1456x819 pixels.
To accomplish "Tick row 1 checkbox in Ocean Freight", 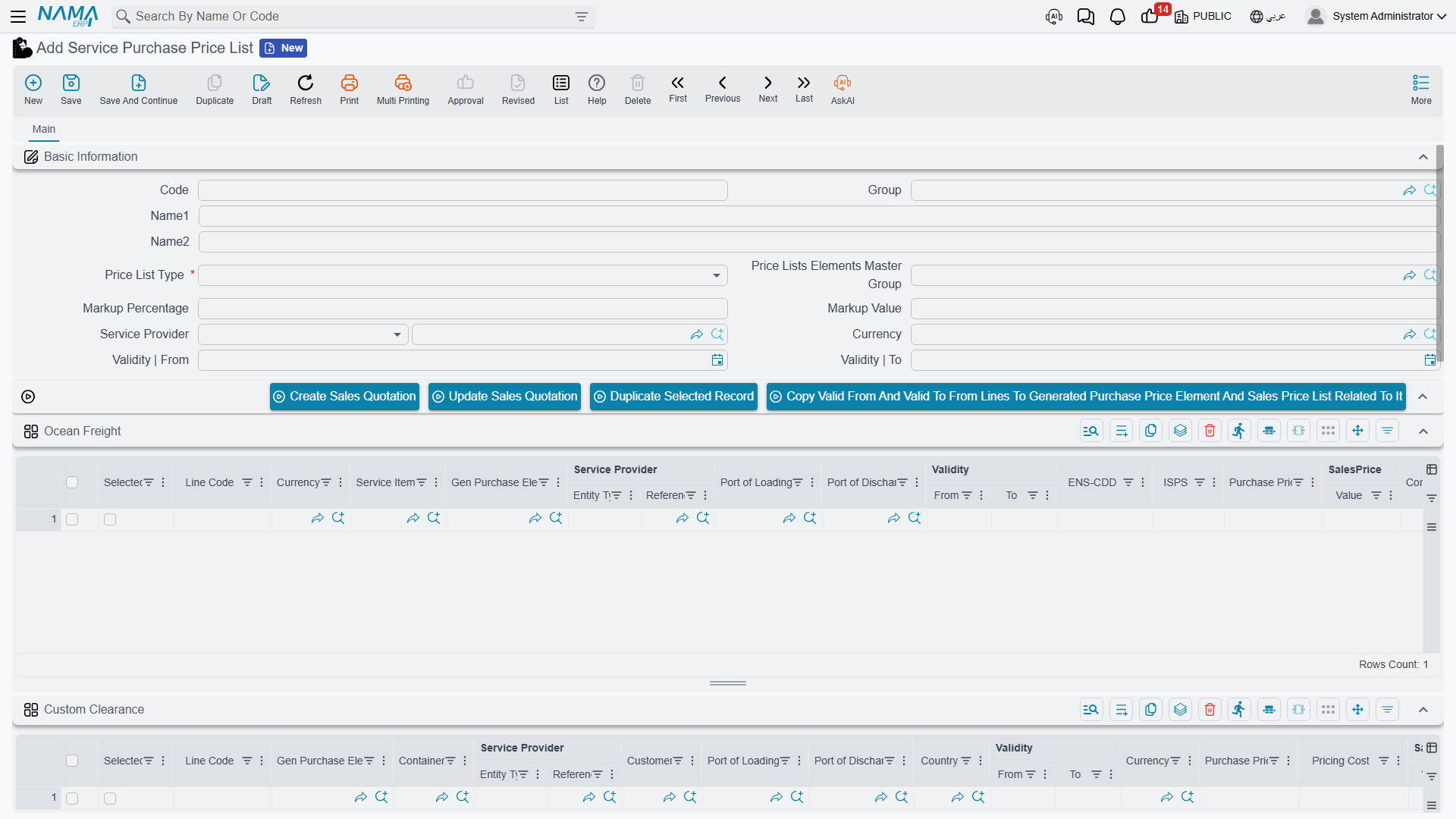I will [x=72, y=519].
